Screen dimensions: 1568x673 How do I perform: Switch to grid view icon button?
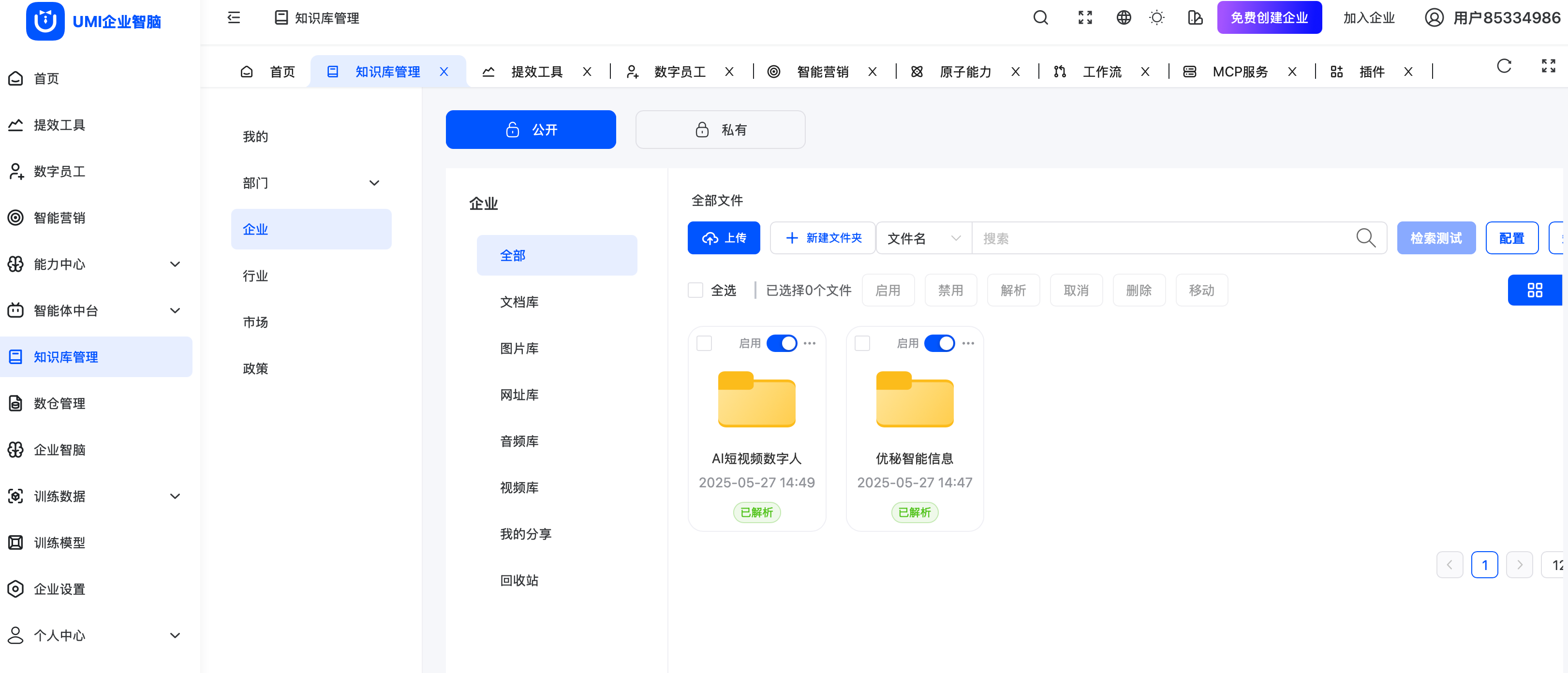click(1534, 290)
